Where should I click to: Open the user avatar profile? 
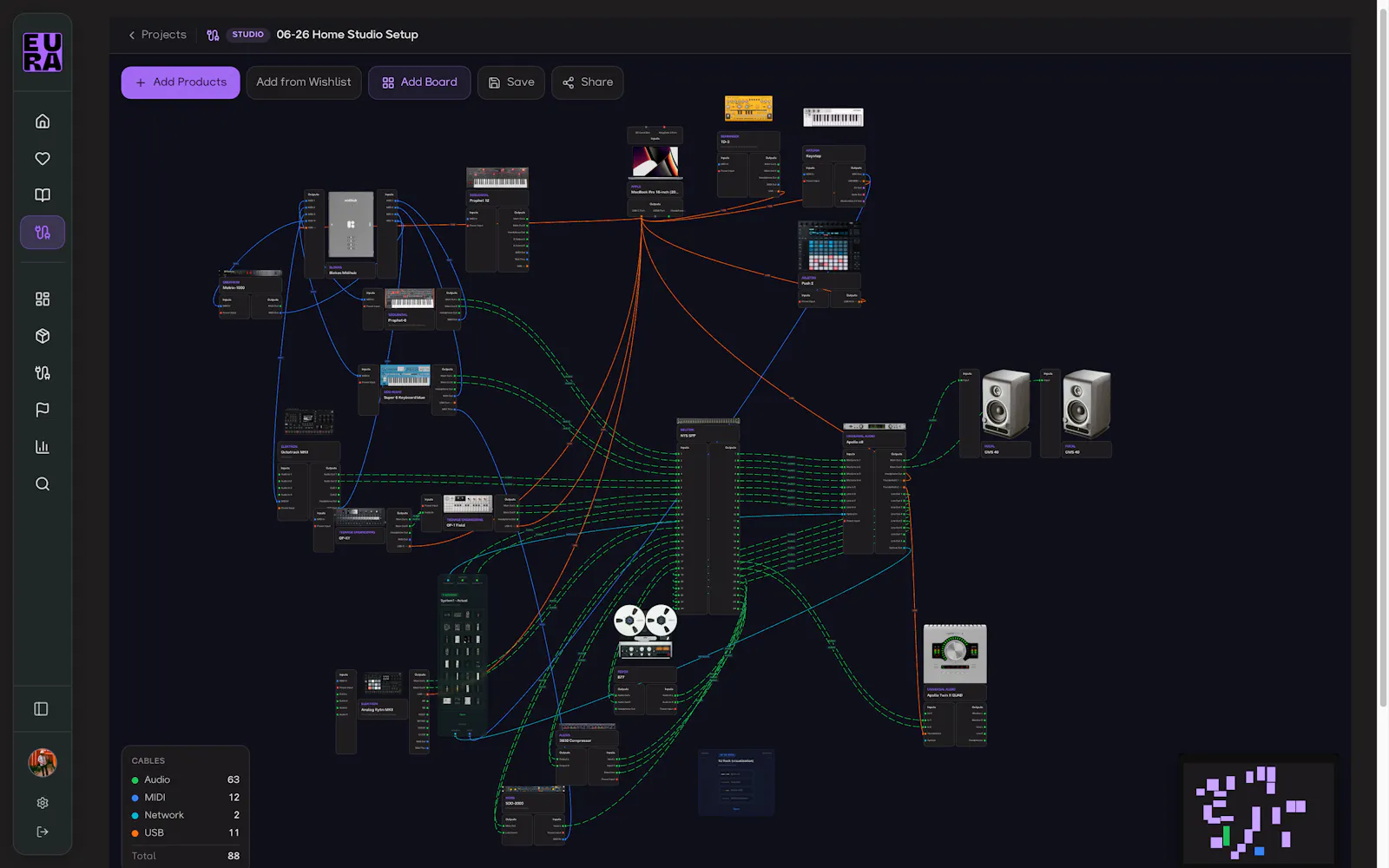(x=43, y=763)
